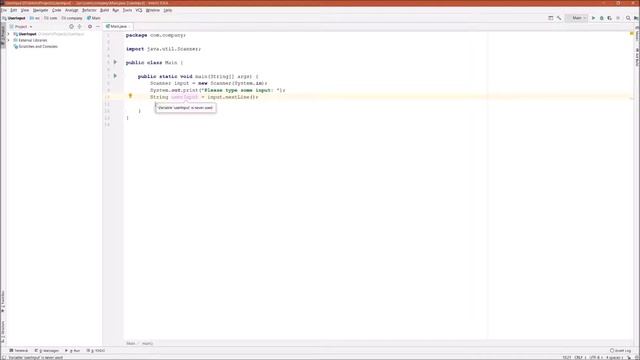Image resolution: width=640 pixels, height=360 pixels.
Task: Open the Run menu
Action: (x=116, y=10)
